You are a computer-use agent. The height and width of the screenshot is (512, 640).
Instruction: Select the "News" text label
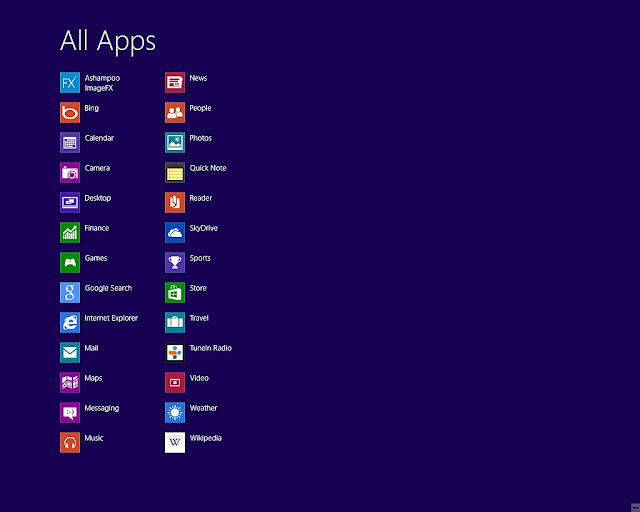[198, 78]
